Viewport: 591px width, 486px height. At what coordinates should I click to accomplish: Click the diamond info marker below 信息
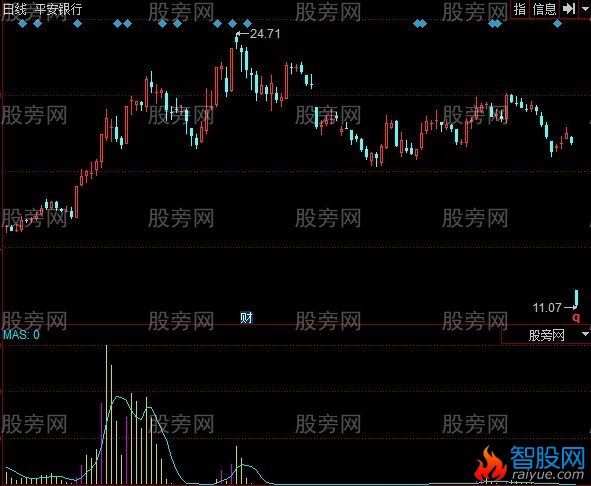pos(557,24)
